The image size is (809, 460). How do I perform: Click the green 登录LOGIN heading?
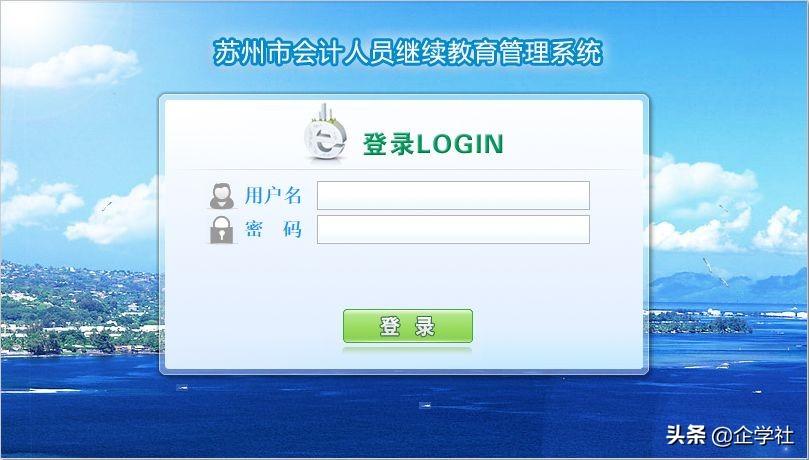pos(433,144)
